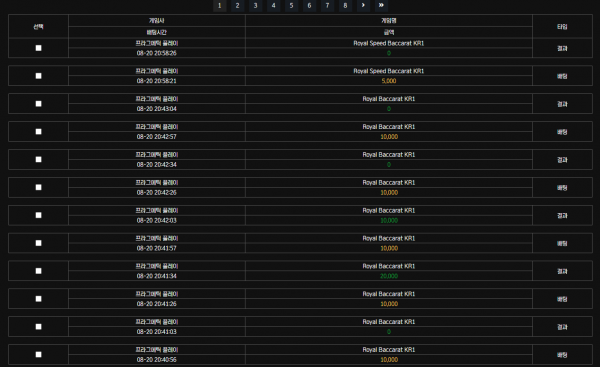The height and width of the screenshot is (367, 600).
Task: Toggle checkbox for 08-20 20:42:03 entry
Action: coord(38,215)
